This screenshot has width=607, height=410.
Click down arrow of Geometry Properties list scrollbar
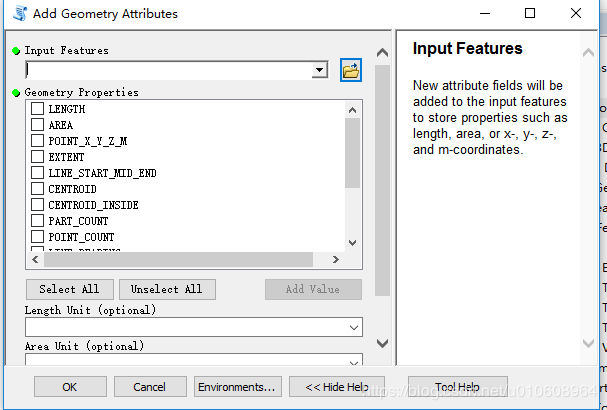[x=352, y=243]
